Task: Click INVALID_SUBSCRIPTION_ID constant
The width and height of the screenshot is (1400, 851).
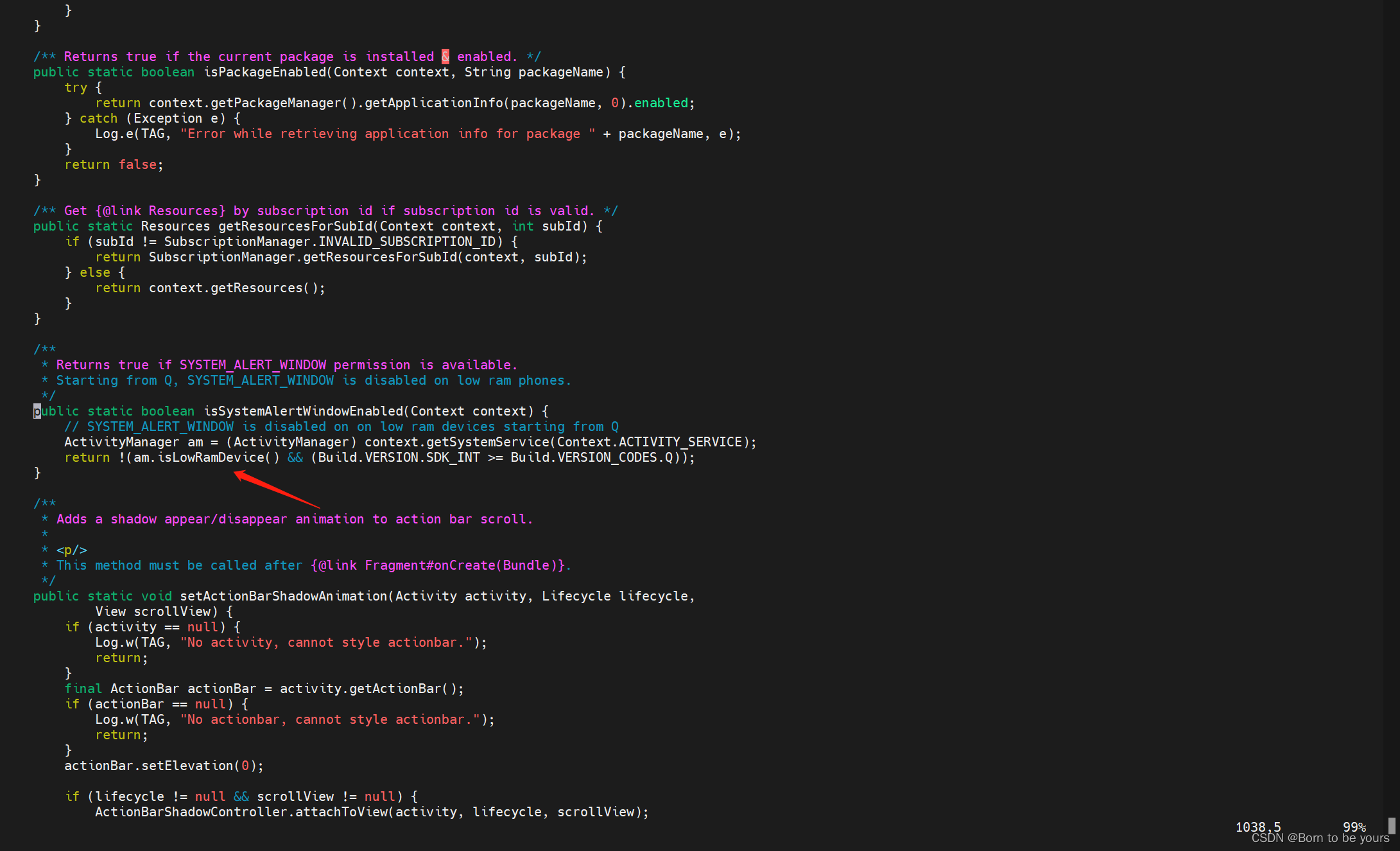Action: tap(407, 241)
